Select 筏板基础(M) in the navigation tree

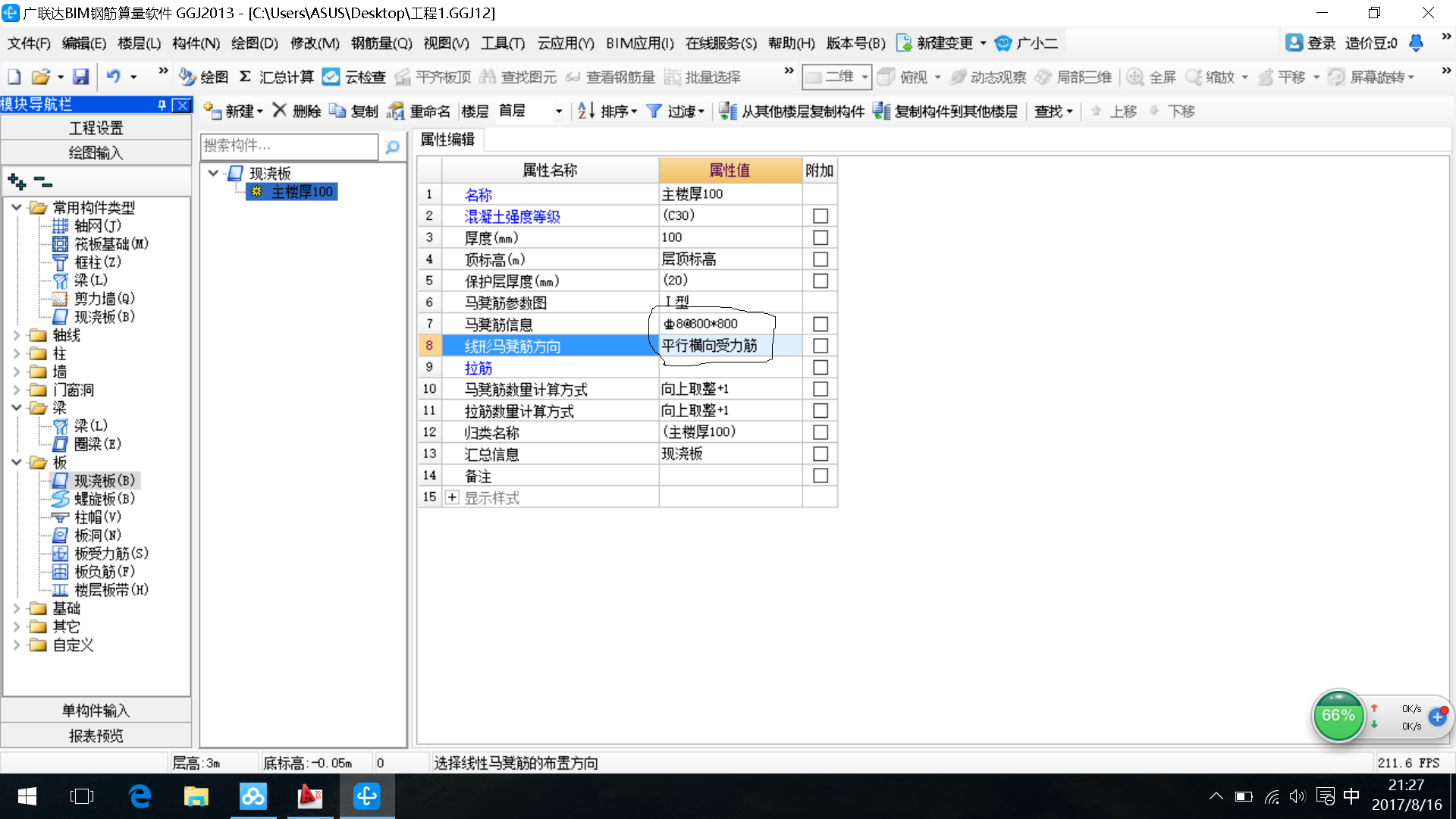pos(101,243)
